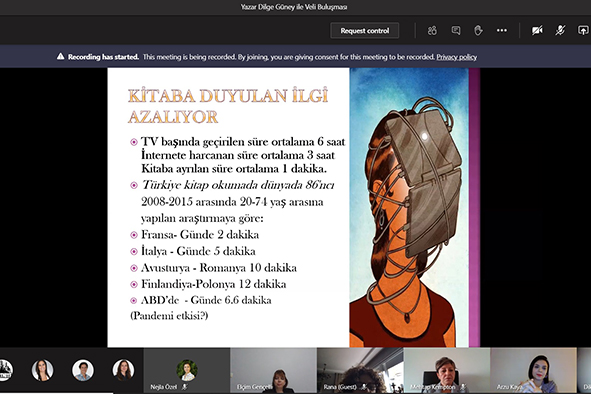Screen dimensions: 591x394
Task: Click Nejla Özel's muted microphone icon
Action: point(184,387)
